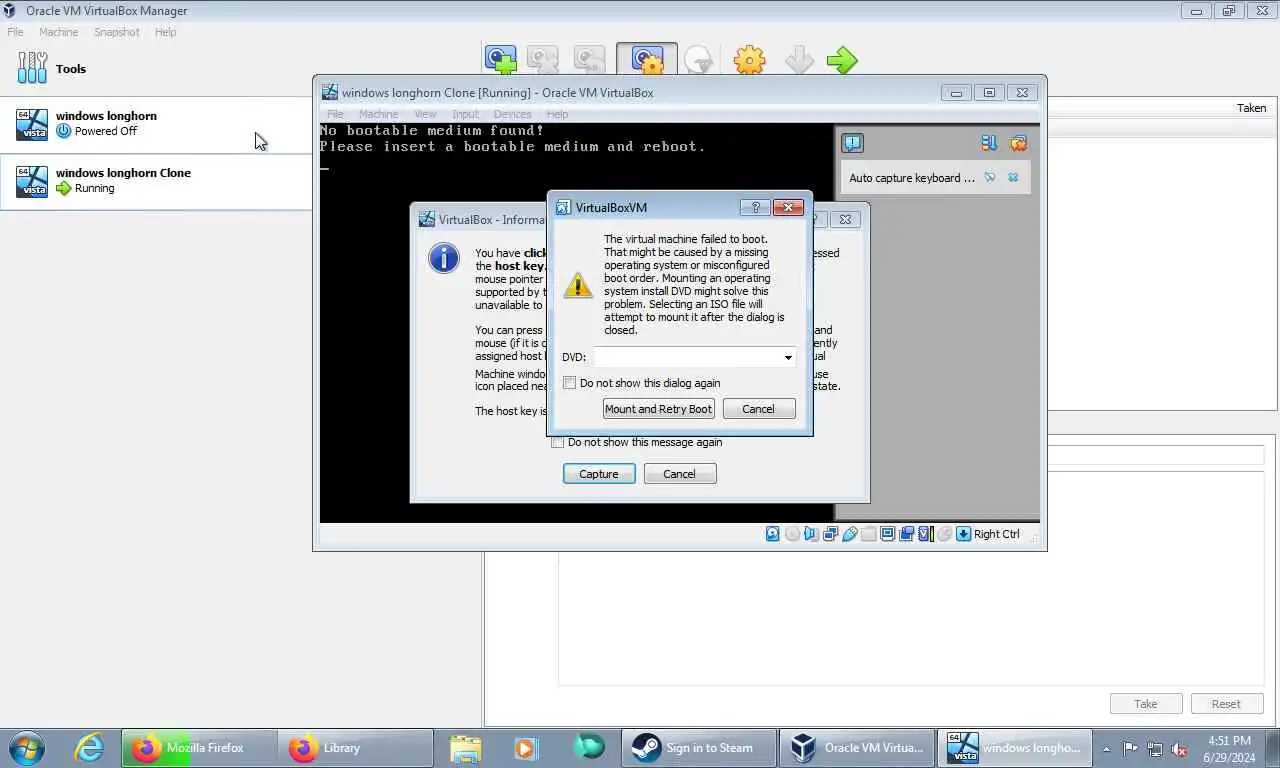
Task: Check 'Do not show this message again'
Action: (x=558, y=442)
